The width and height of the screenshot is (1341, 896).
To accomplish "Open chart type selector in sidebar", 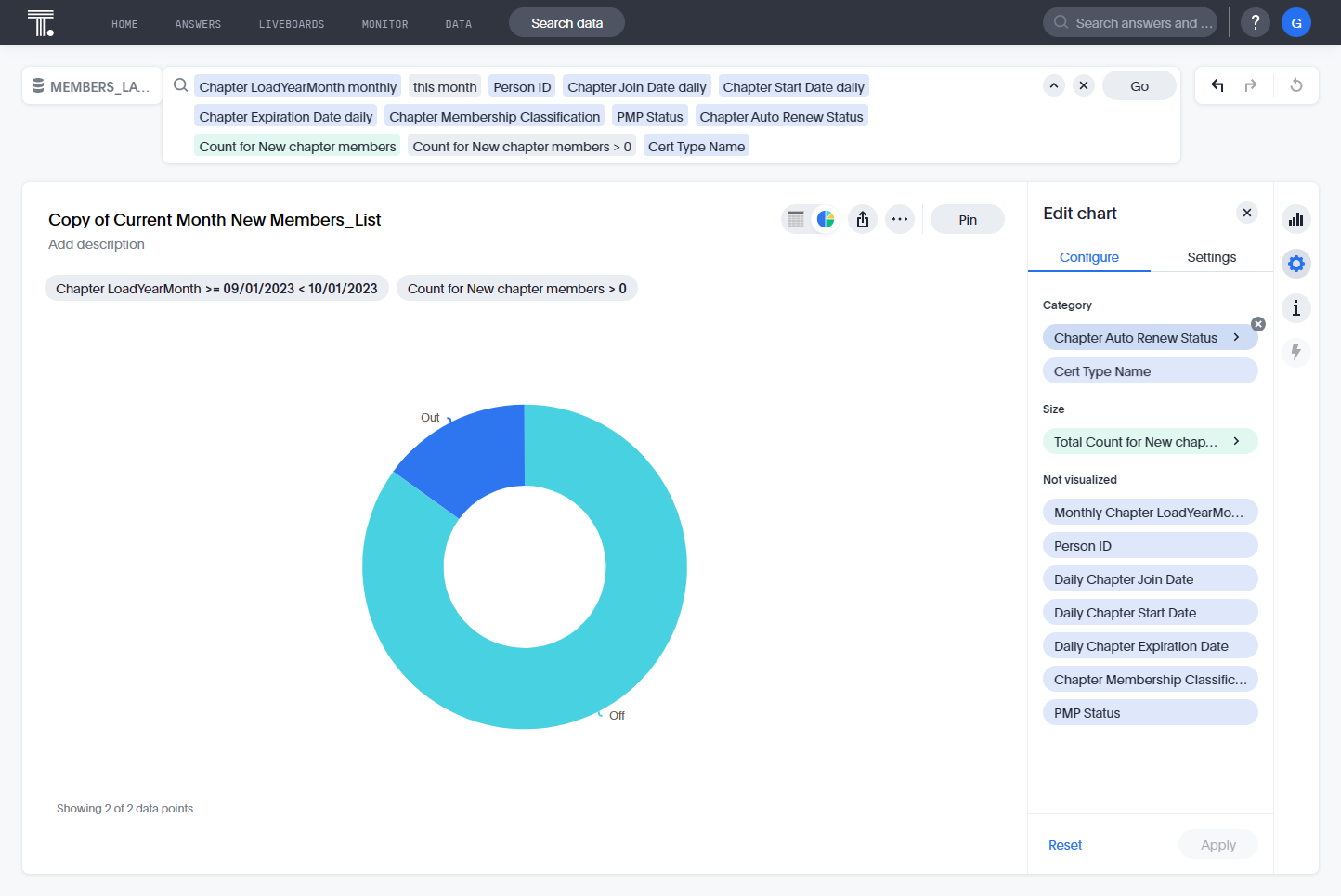I will pyautogui.click(x=1296, y=219).
